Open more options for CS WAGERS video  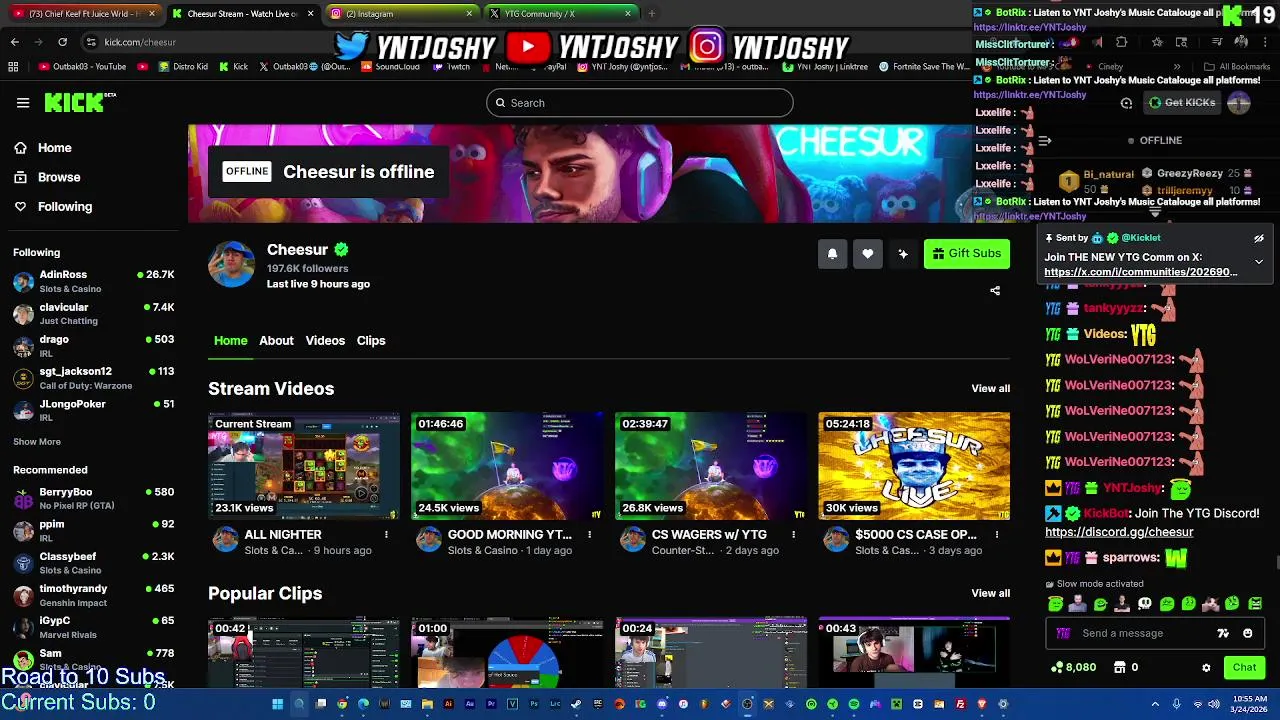[x=793, y=535]
